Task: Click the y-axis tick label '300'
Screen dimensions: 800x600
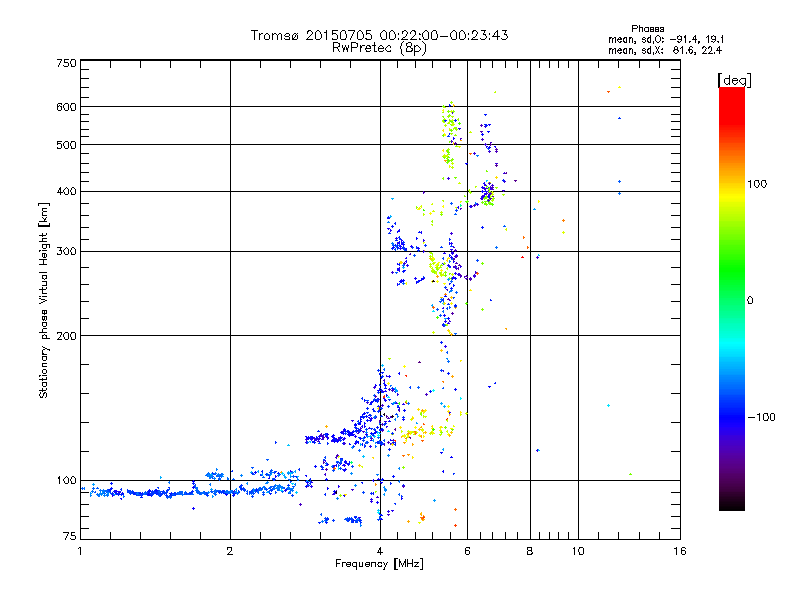Action: pyautogui.click(x=66, y=251)
